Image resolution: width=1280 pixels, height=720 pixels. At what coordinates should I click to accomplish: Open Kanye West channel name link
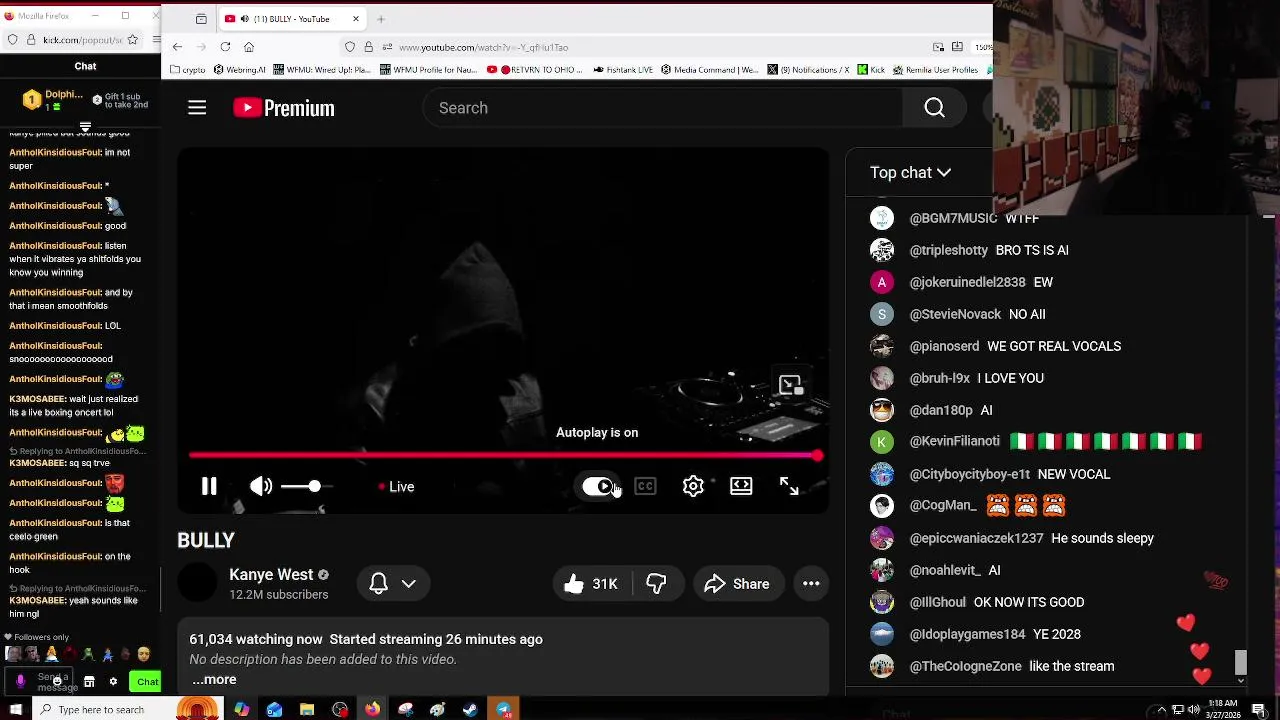point(271,575)
